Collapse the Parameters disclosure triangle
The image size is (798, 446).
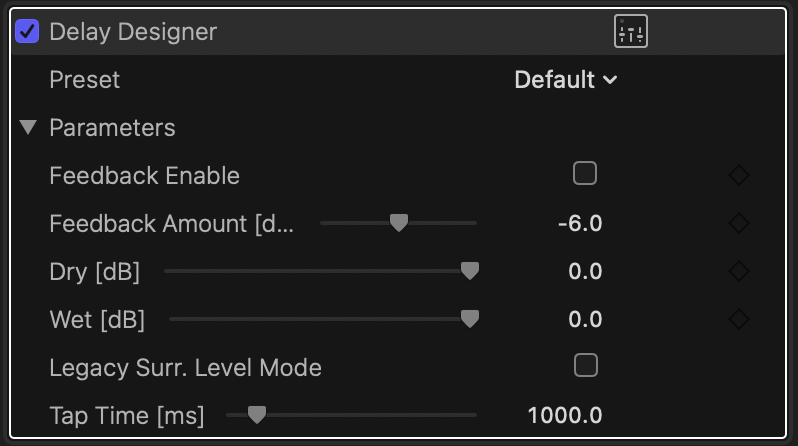[28, 127]
